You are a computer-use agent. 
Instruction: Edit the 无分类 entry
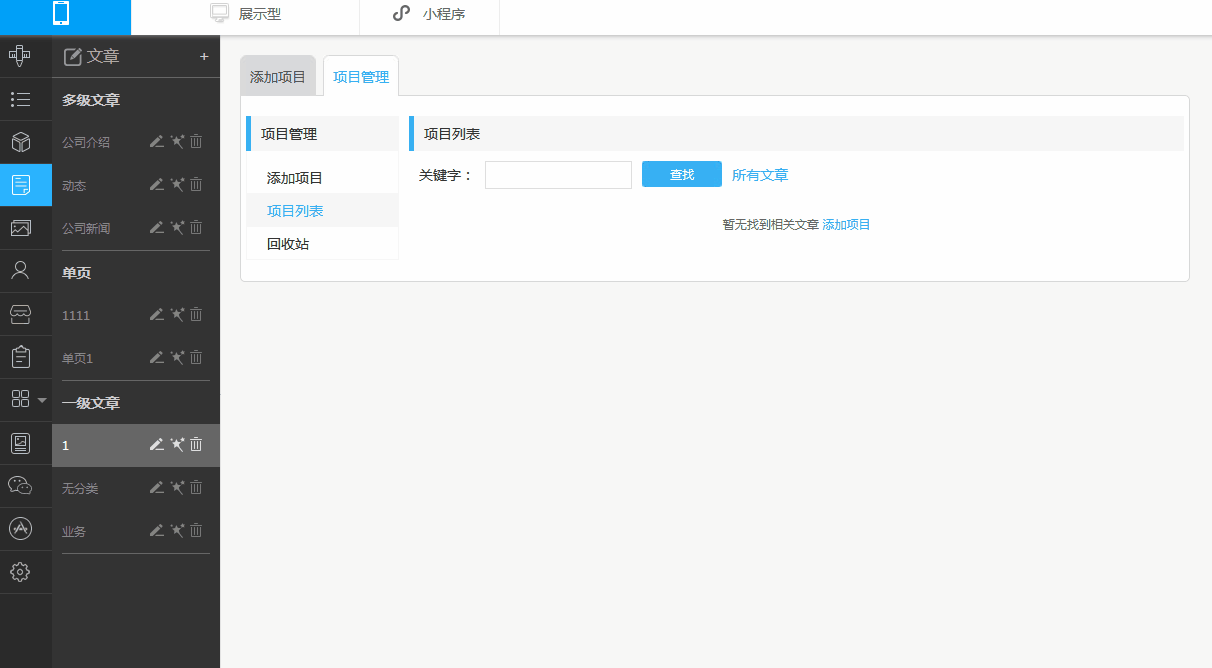point(156,488)
